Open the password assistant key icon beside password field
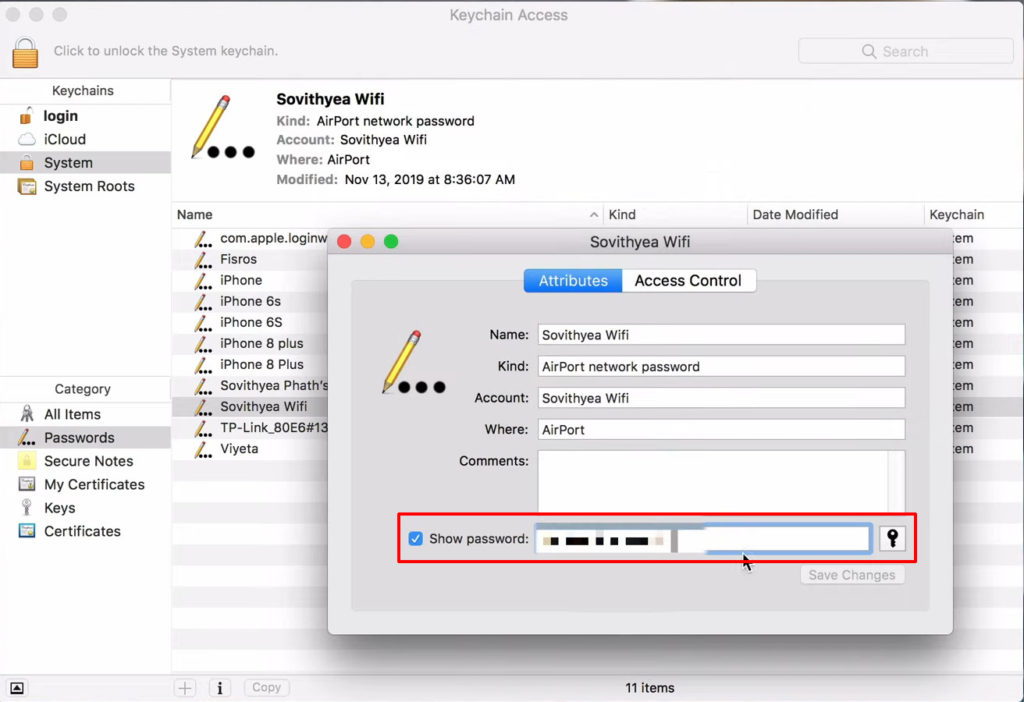Viewport: 1024px width, 702px height. pos(890,538)
